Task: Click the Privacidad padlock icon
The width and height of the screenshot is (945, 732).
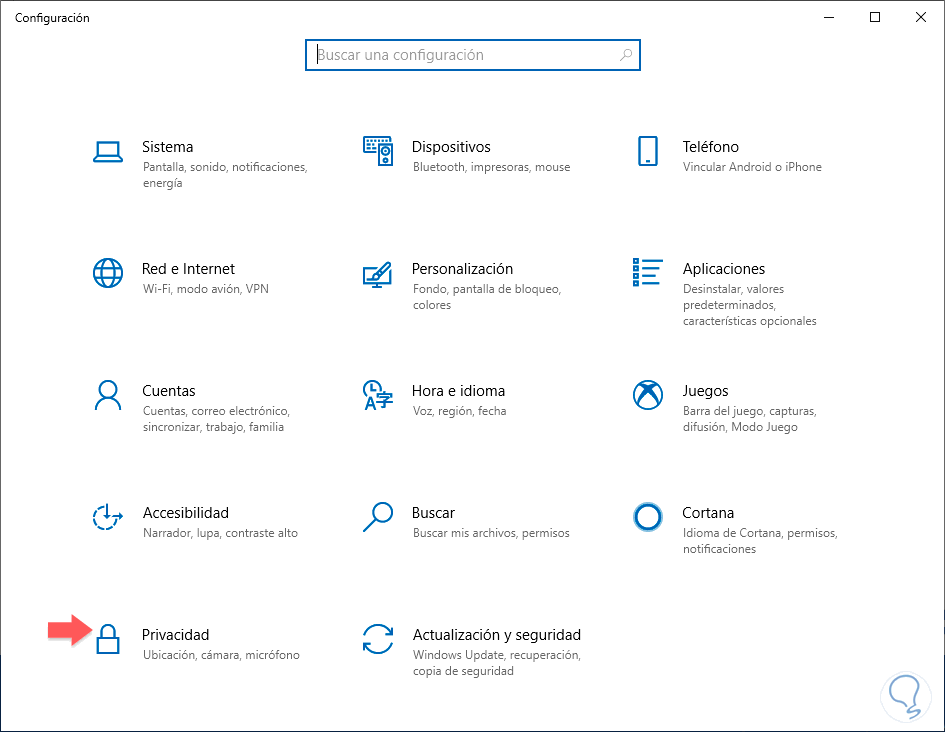Action: [108, 639]
